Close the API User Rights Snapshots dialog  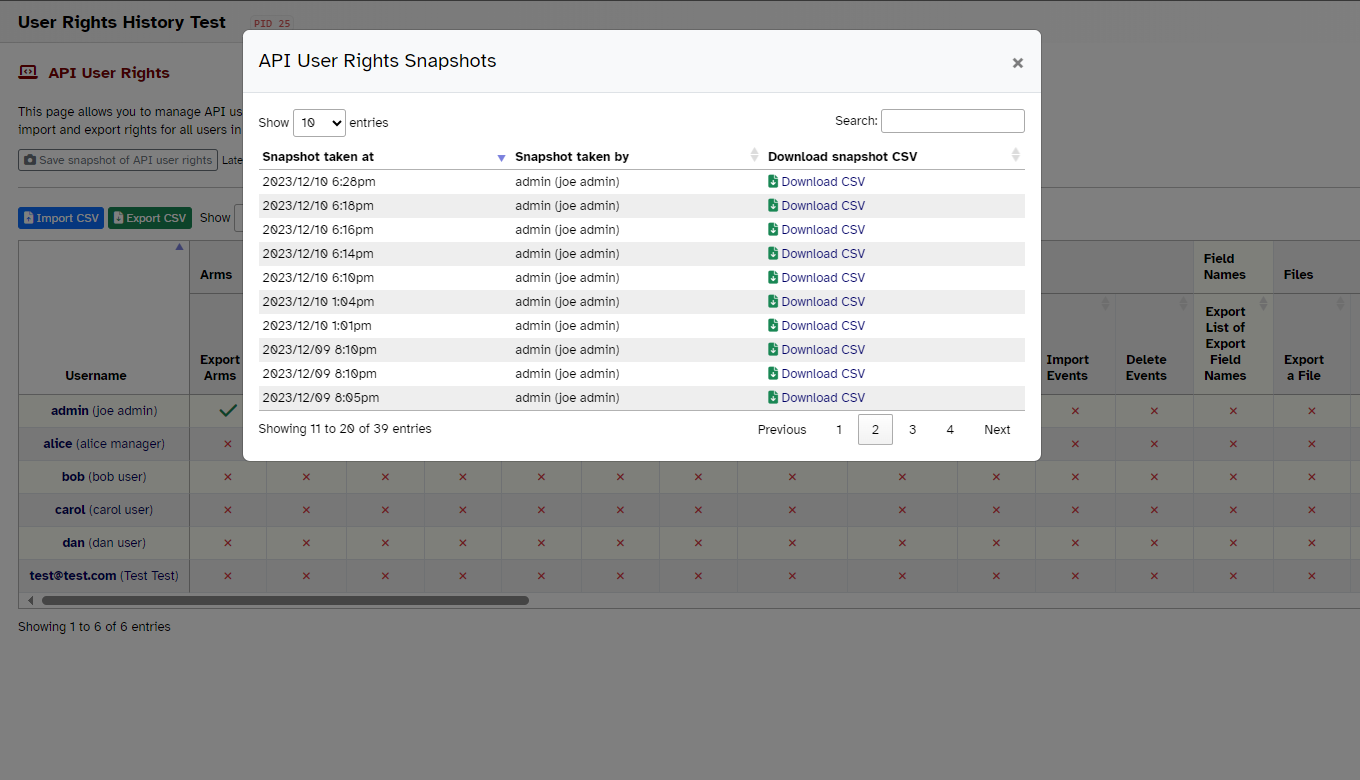tap(1017, 63)
